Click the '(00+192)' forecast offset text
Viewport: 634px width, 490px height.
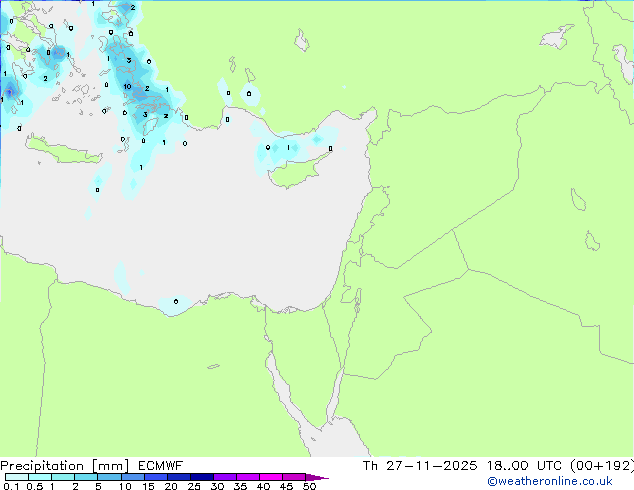[x=602, y=466]
